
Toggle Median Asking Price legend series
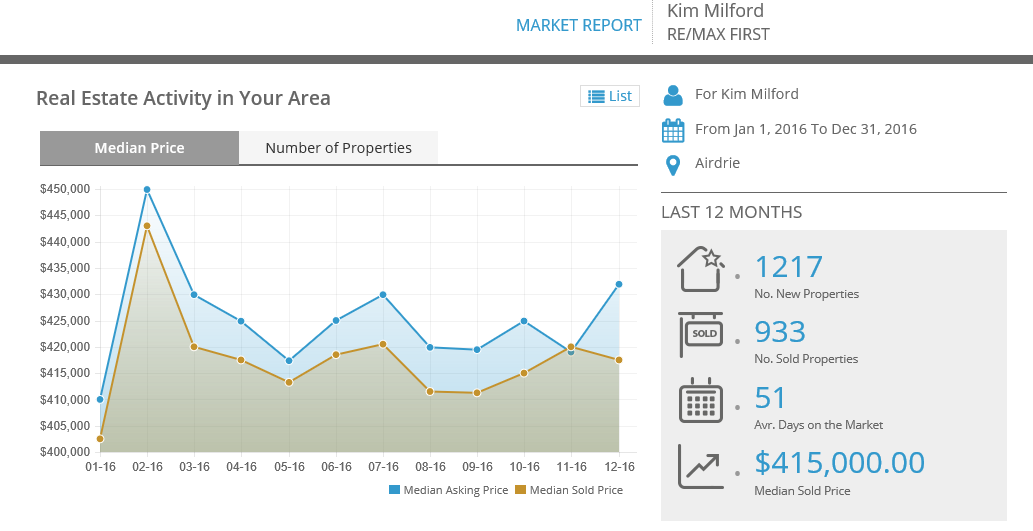[x=455, y=490]
